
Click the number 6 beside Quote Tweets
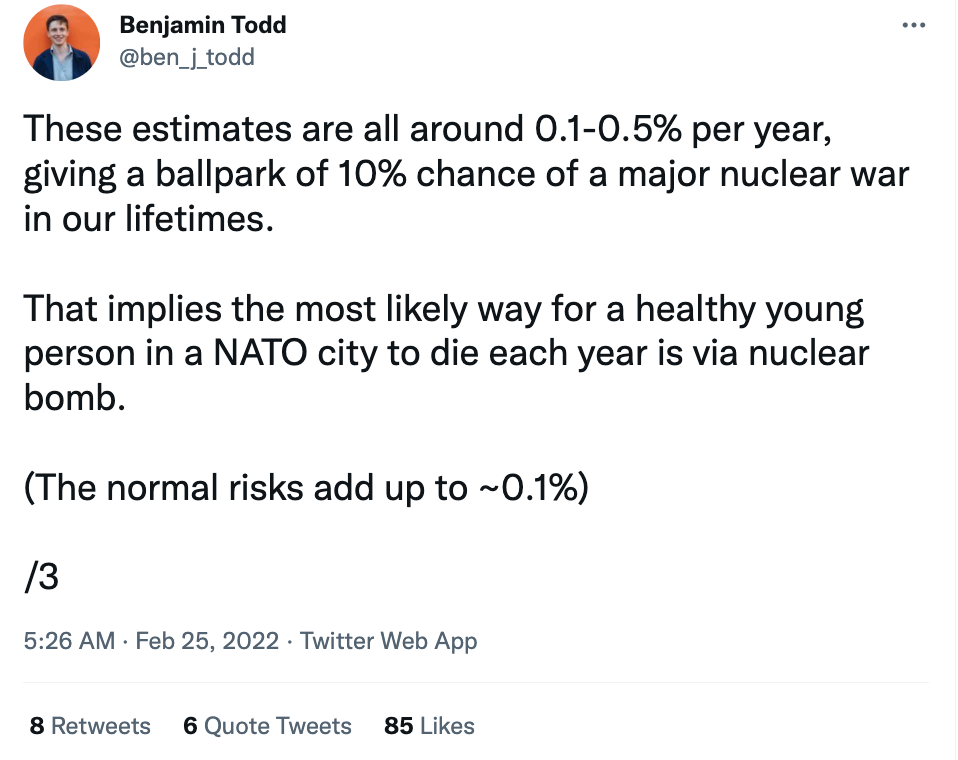[190, 726]
